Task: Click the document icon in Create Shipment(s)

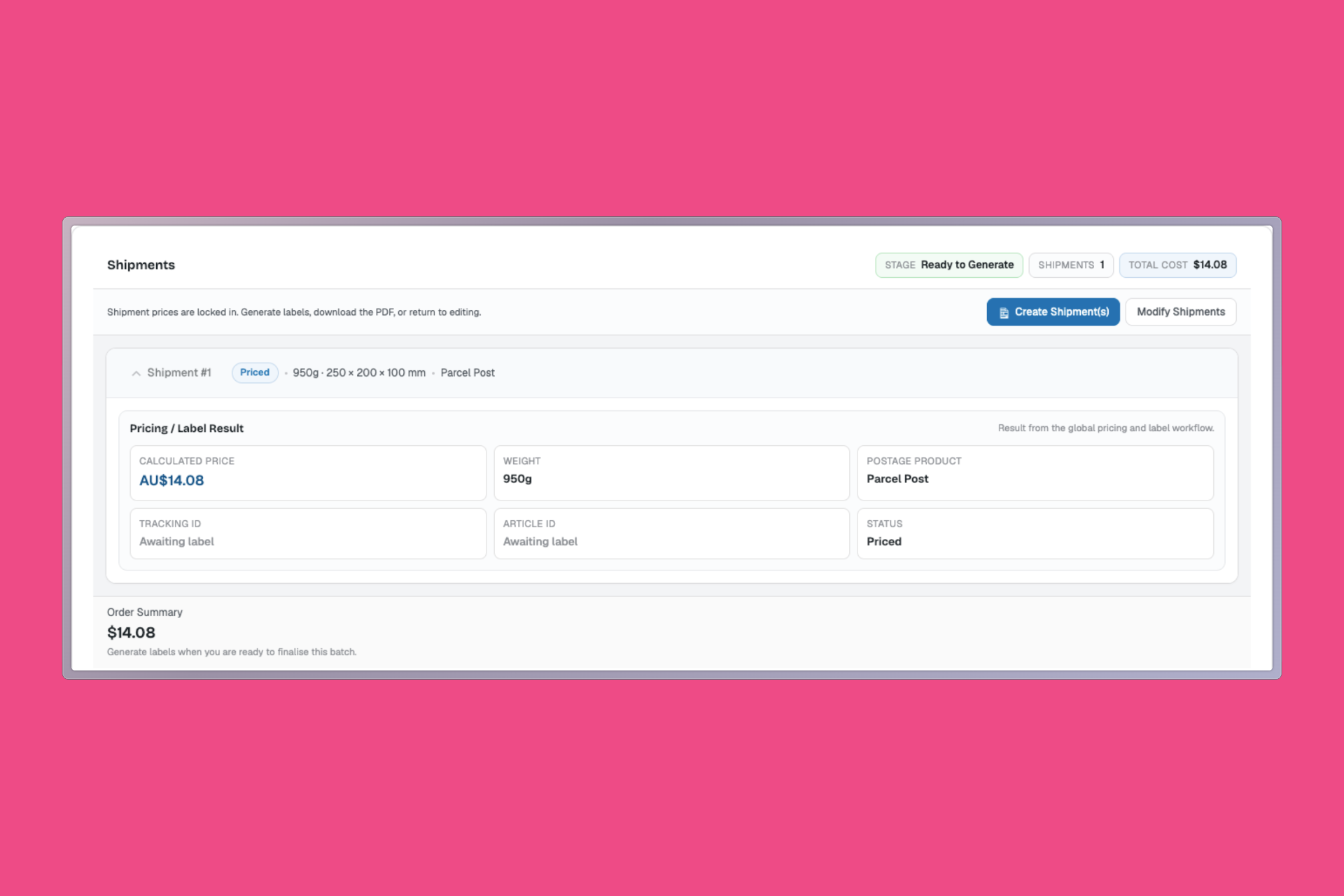Action: click(x=1004, y=313)
